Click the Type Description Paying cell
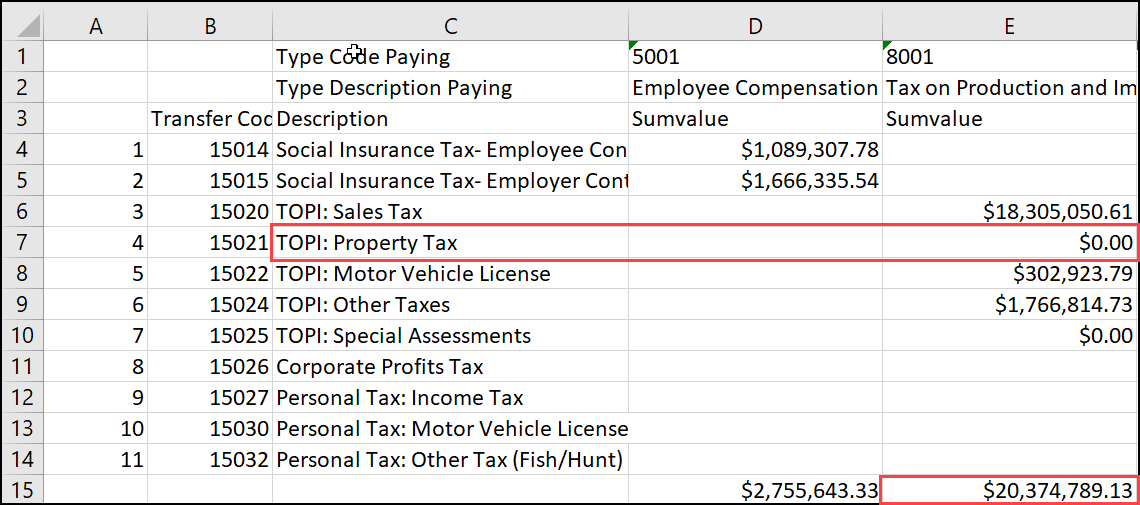 pos(451,88)
